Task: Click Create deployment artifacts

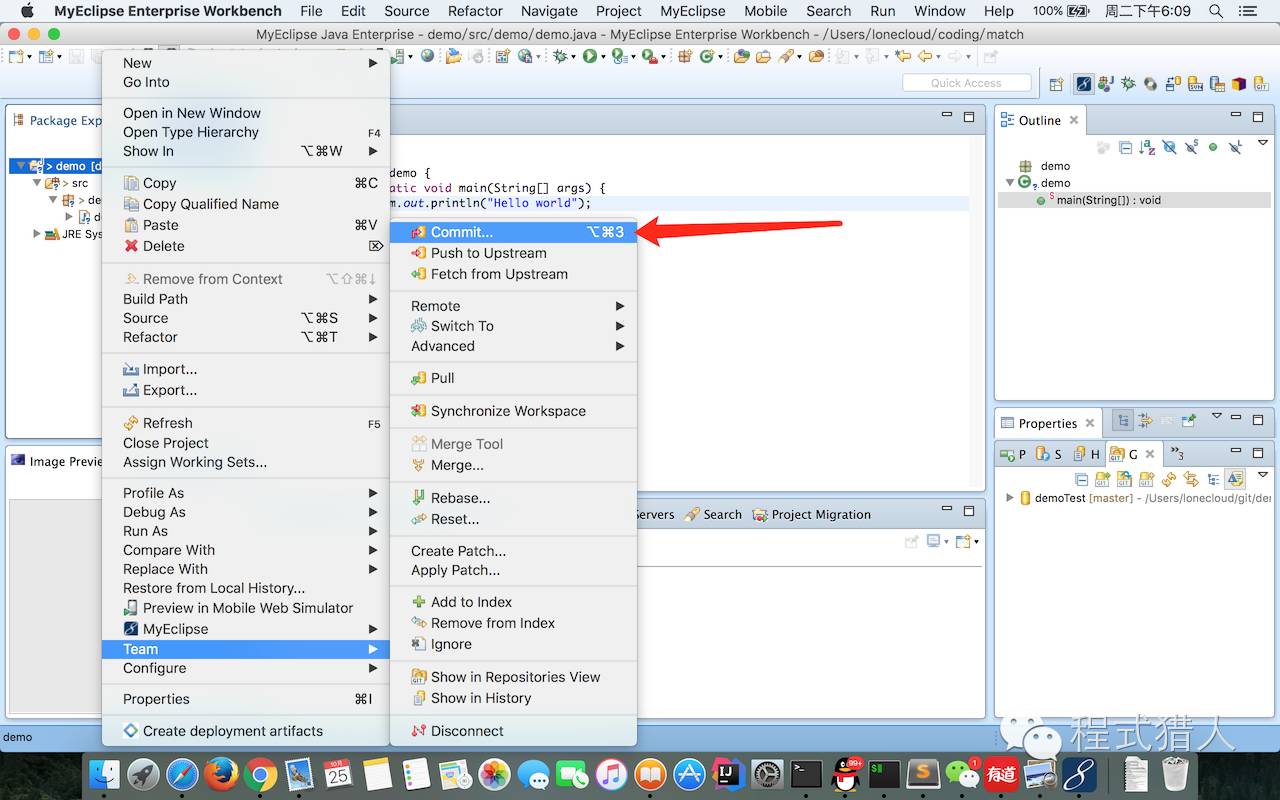Action: point(246,731)
